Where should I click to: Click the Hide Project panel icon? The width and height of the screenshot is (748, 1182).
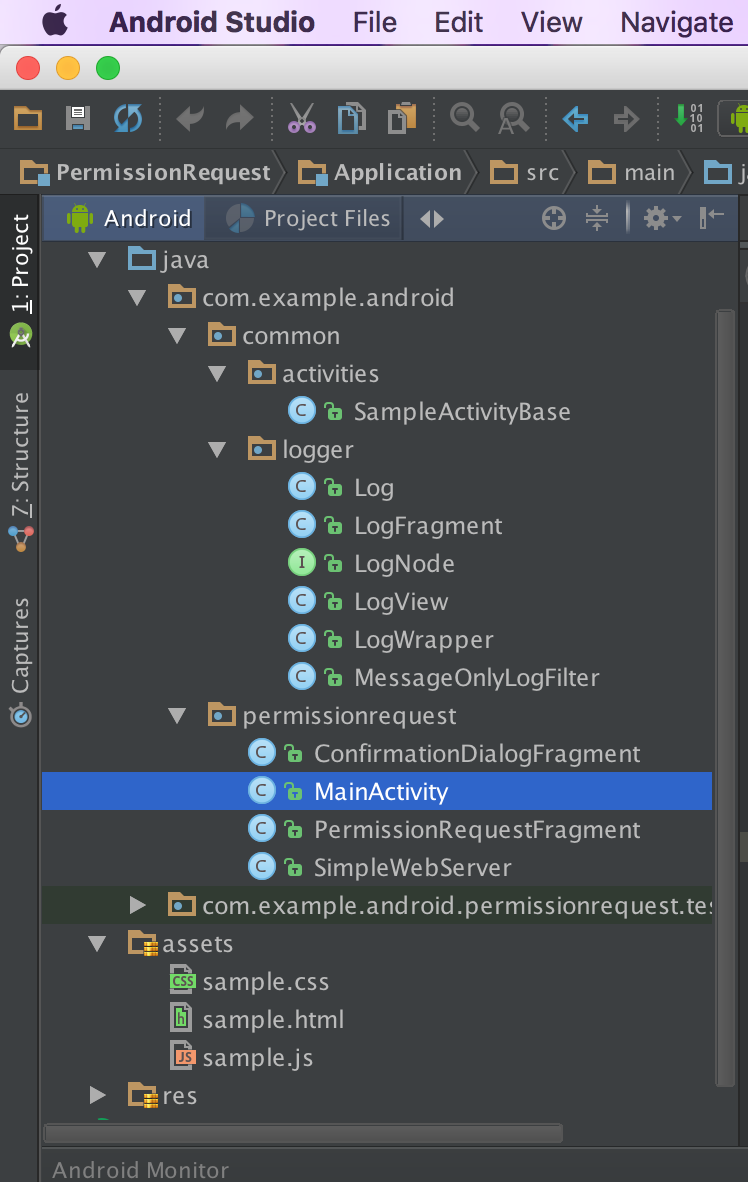click(711, 219)
